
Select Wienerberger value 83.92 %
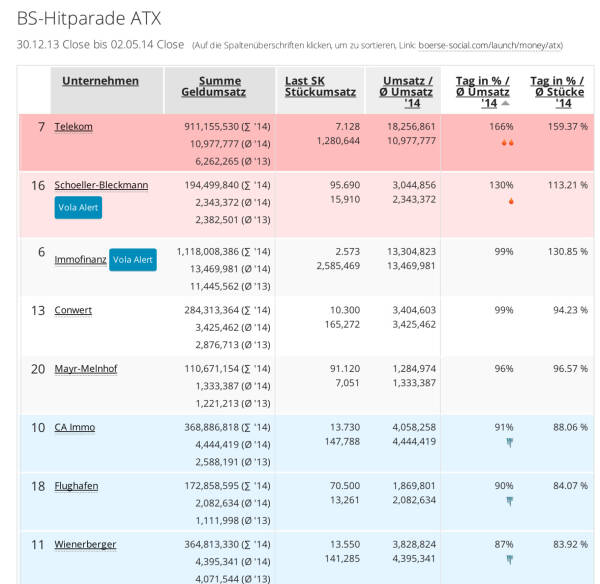point(570,545)
